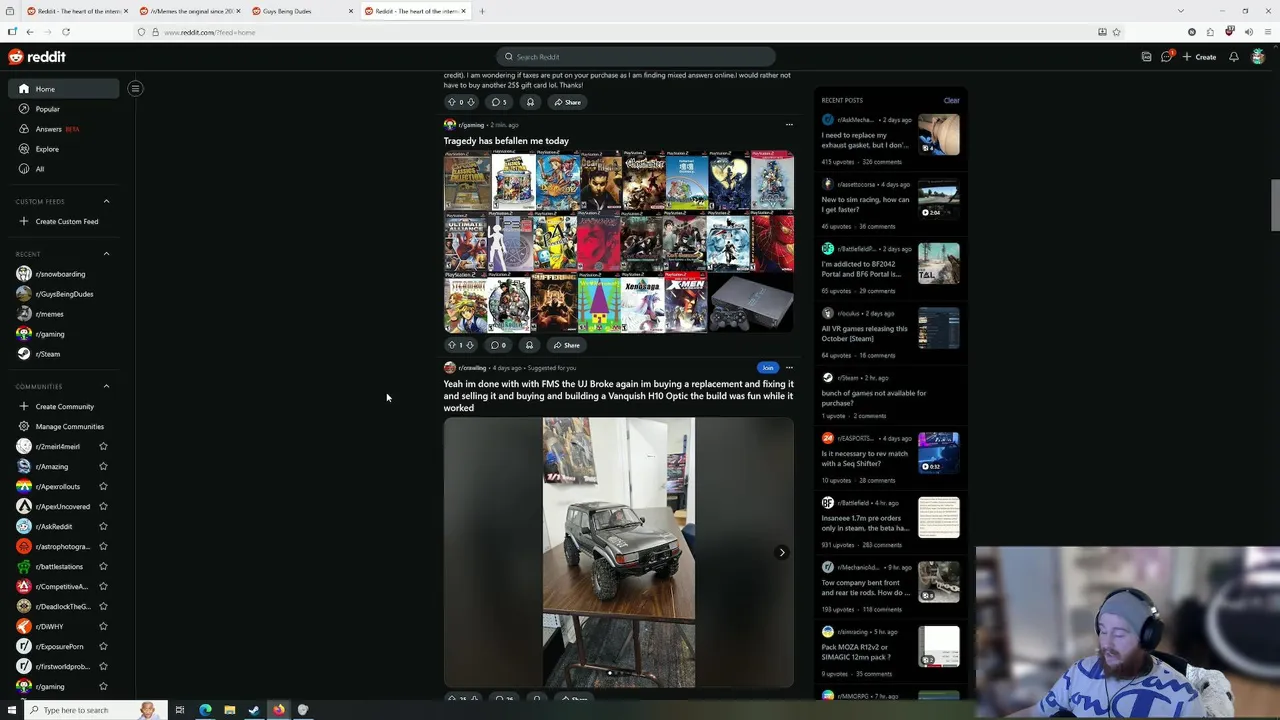
Task: Open Microsoft Edge from Windows taskbar
Action: [x=205, y=710]
